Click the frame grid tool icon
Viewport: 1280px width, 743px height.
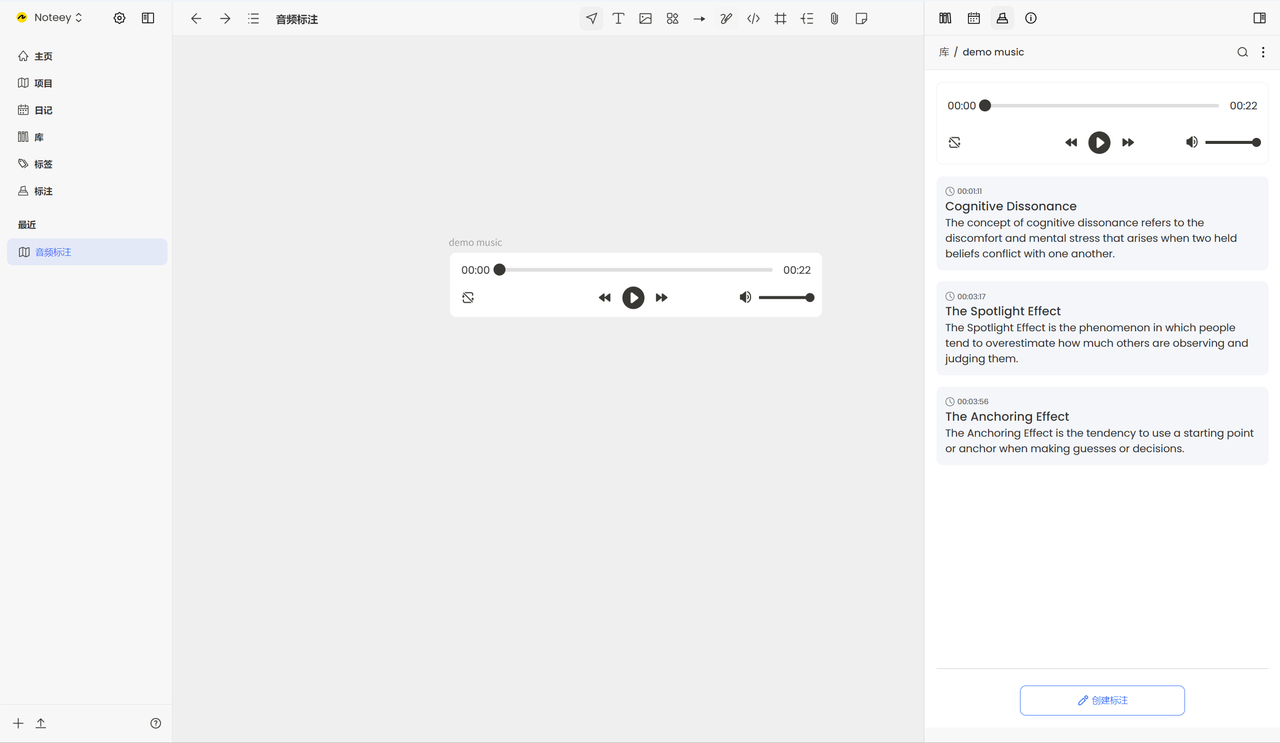point(780,18)
